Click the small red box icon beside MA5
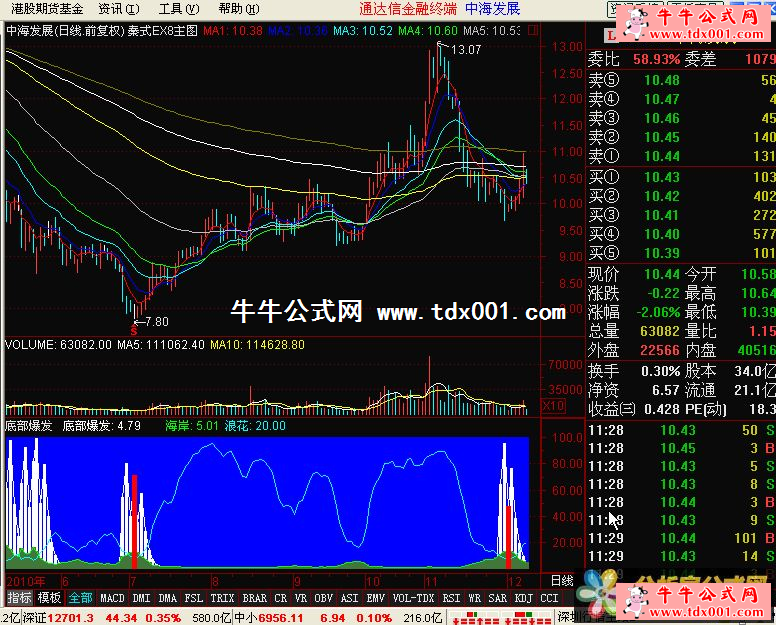Image resolution: width=776 pixels, height=625 pixels. point(533,31)
